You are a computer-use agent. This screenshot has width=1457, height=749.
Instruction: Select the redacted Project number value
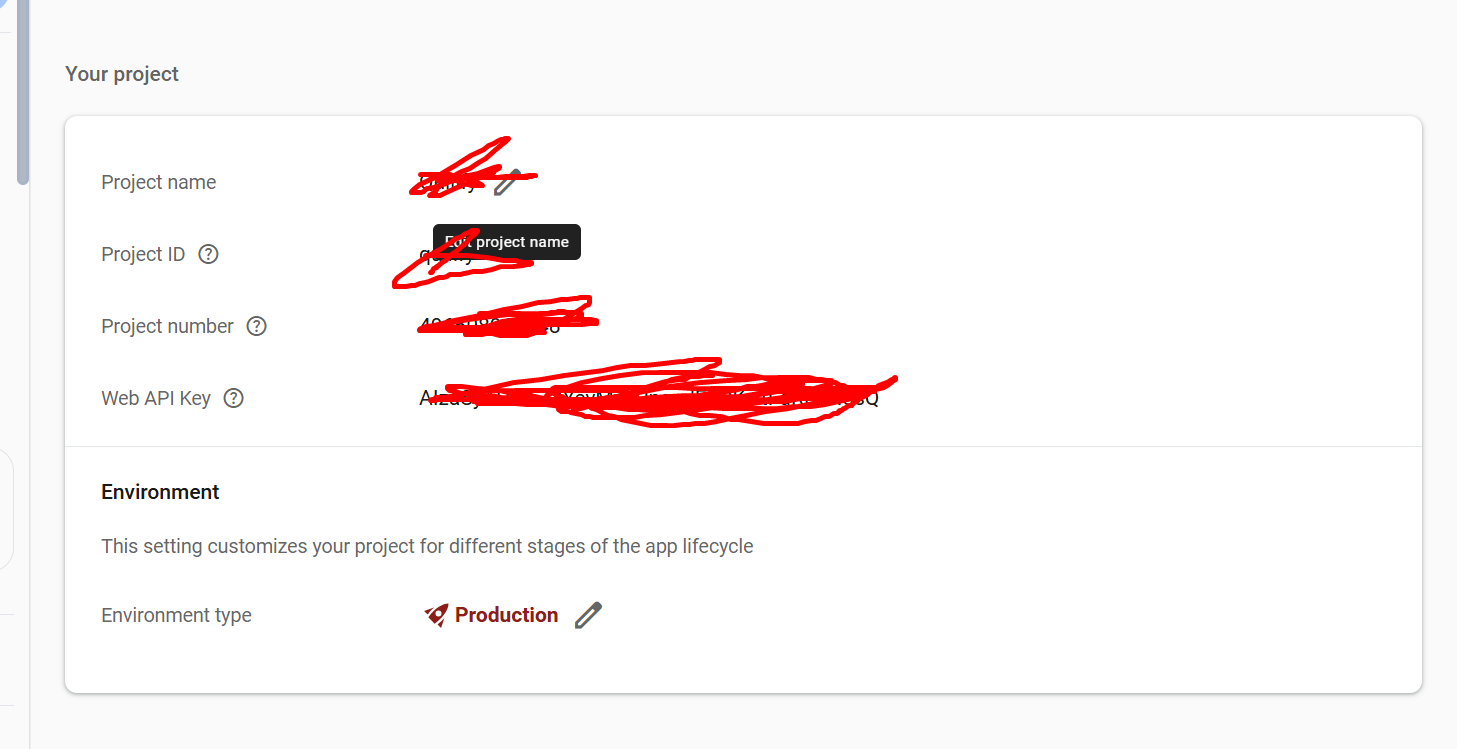490,326
